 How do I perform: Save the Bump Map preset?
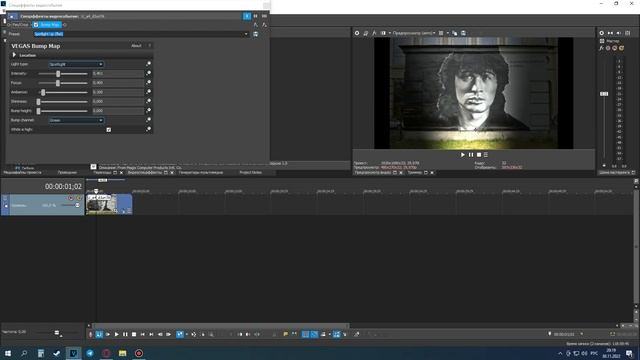point(256,34)
